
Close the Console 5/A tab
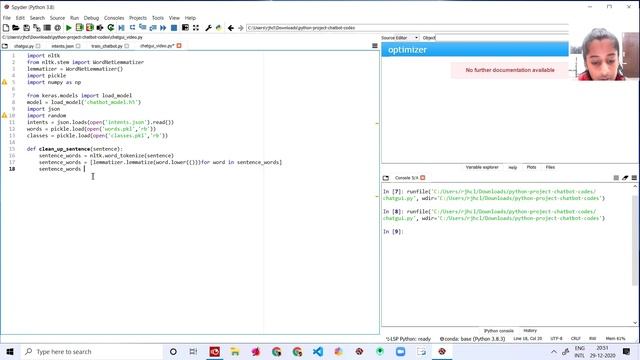422,178
